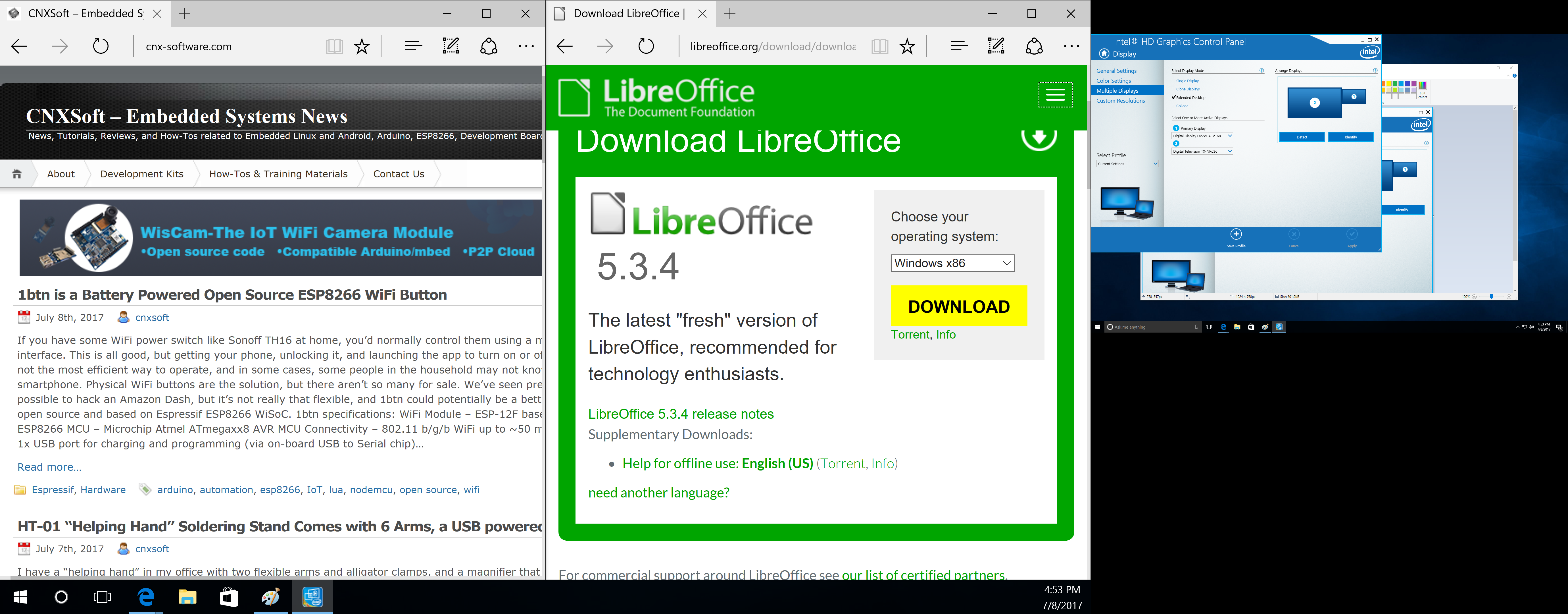Viewport: 1568px width, 614px height.
Task: Click the Home icon in Intel Graphics panel
Action: click(x=1104, y=54)
